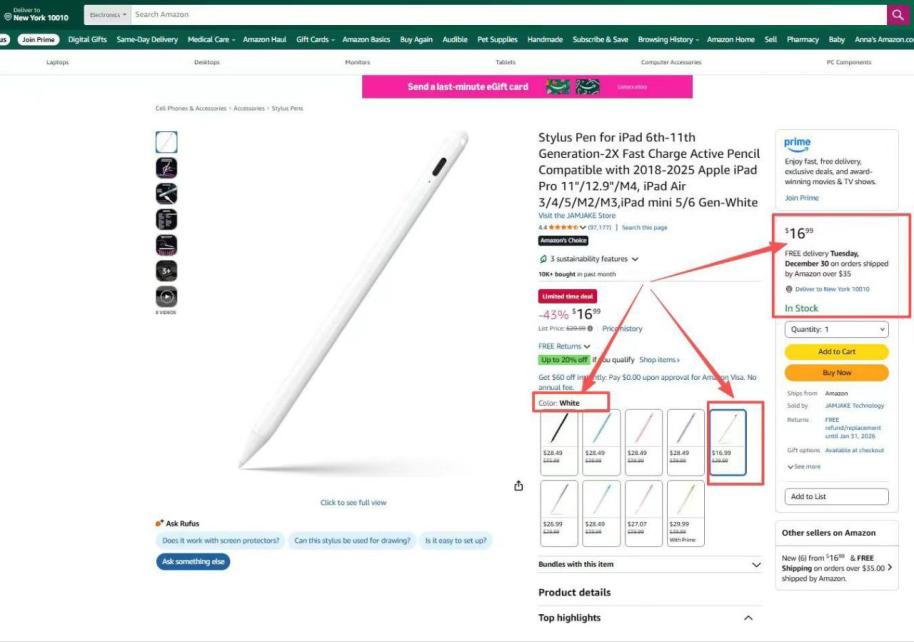
Task: Open the Quantity dropdown
Action: tap(836, 329)
